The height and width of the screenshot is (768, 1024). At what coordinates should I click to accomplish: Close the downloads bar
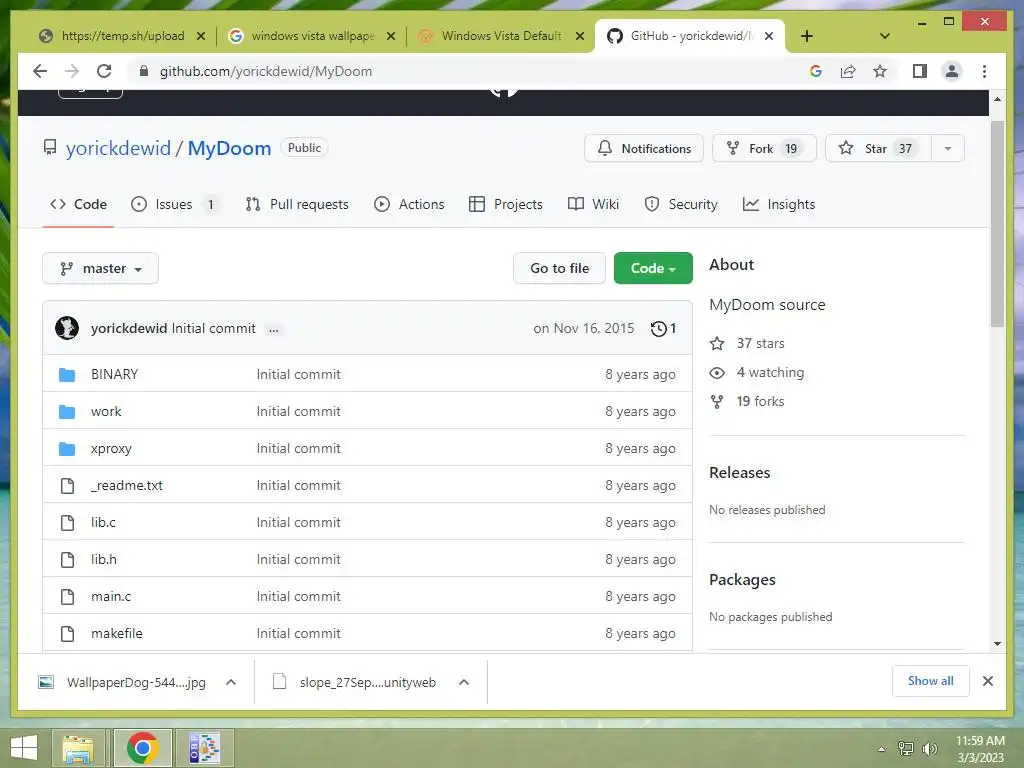tap(987, 681)
